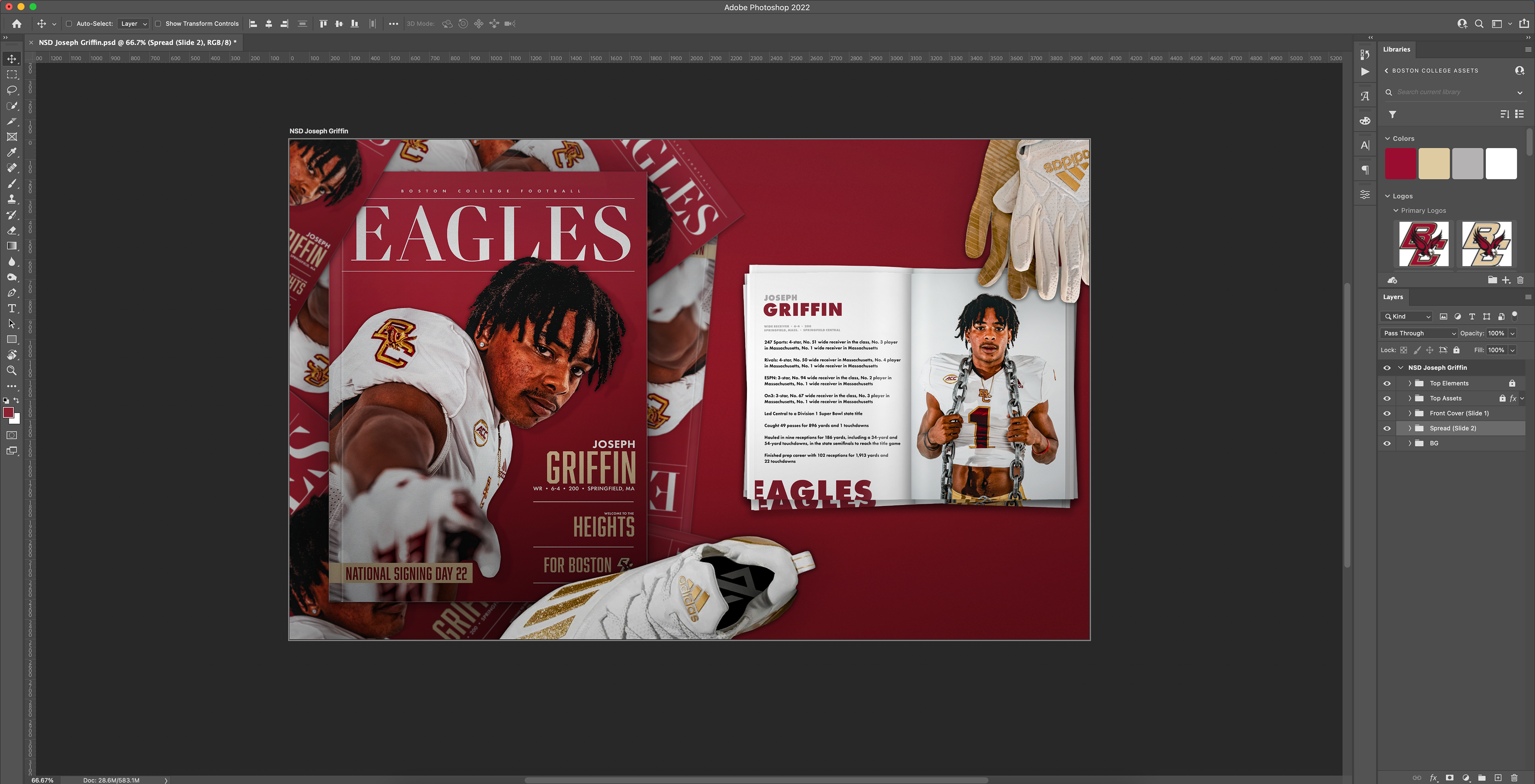Select the Gradient tool
1535x784 pixels.
tap(12, 246)
